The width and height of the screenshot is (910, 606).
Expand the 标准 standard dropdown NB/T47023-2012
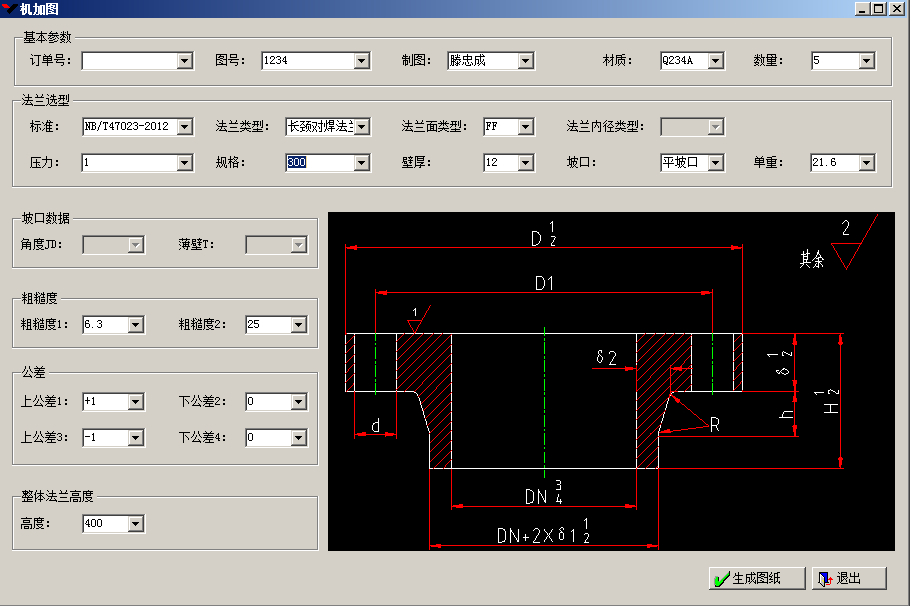coord(184,127)
